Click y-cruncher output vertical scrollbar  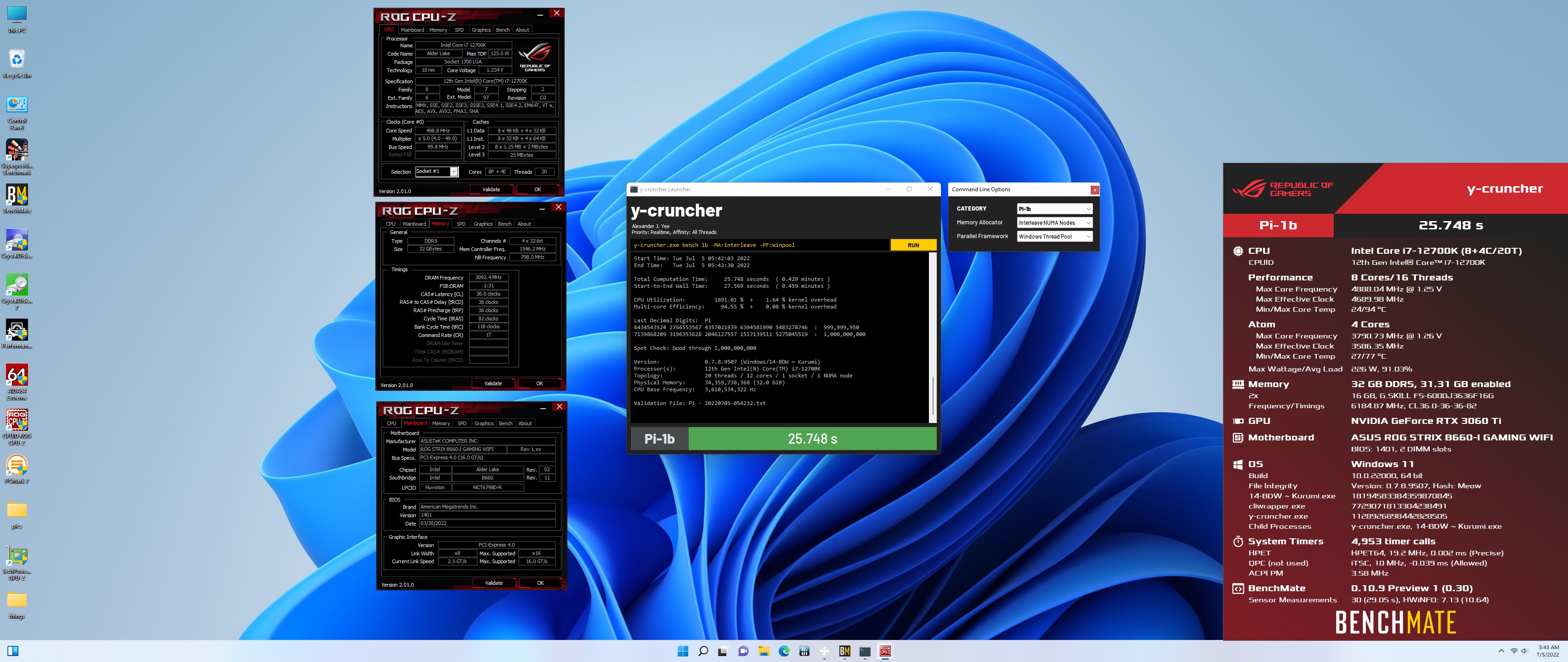click(933, 337)
